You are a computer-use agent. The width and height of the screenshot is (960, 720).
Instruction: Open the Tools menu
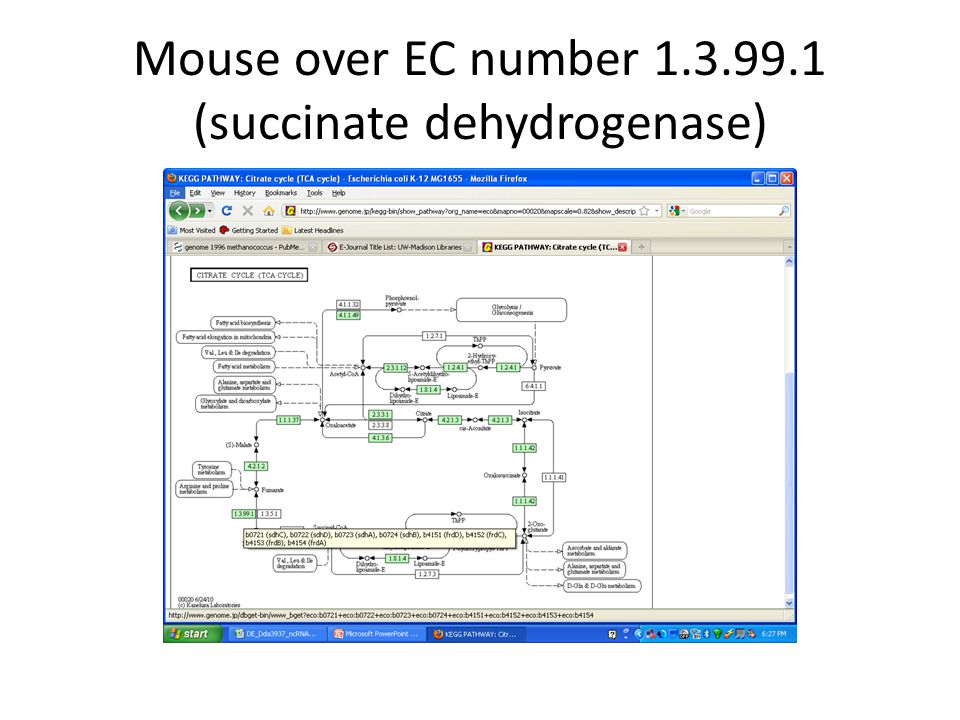click(x=314, y=193)
